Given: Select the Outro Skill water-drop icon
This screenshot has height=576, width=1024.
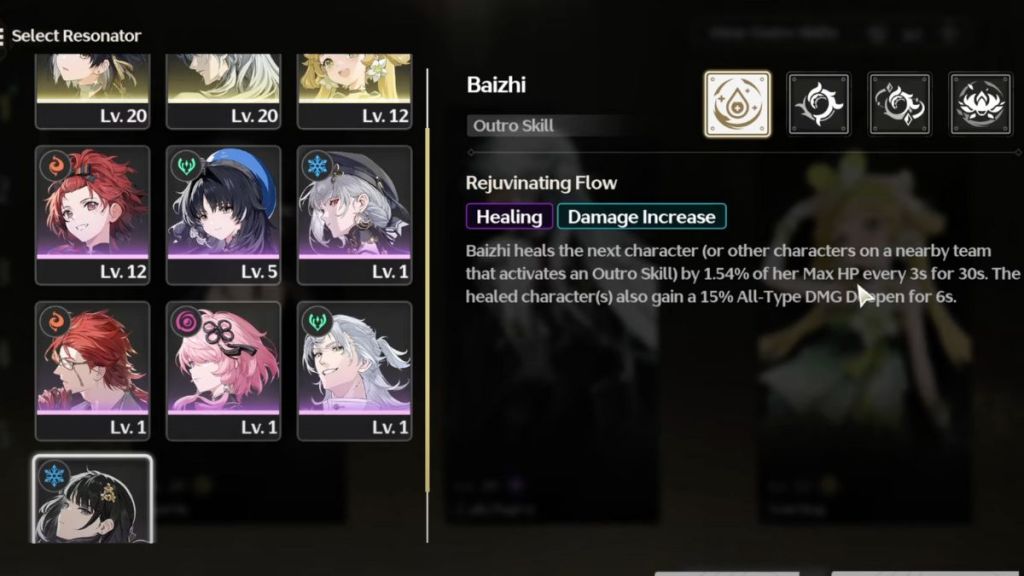Looking at the screenshot, I should pos(737,104).
